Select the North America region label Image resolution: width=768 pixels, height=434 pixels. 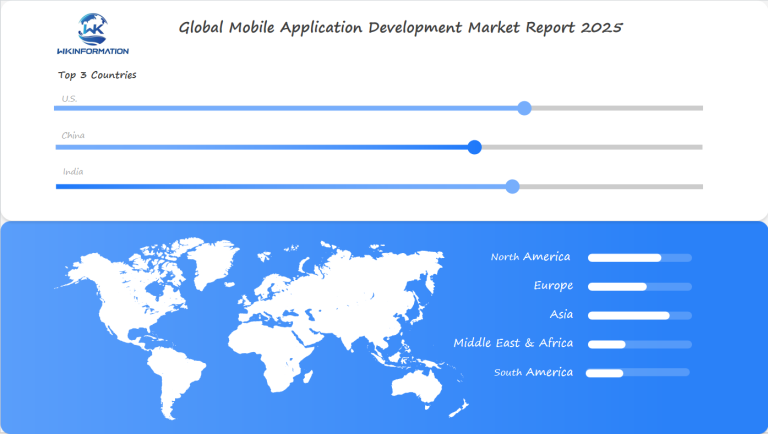[530, 257]
